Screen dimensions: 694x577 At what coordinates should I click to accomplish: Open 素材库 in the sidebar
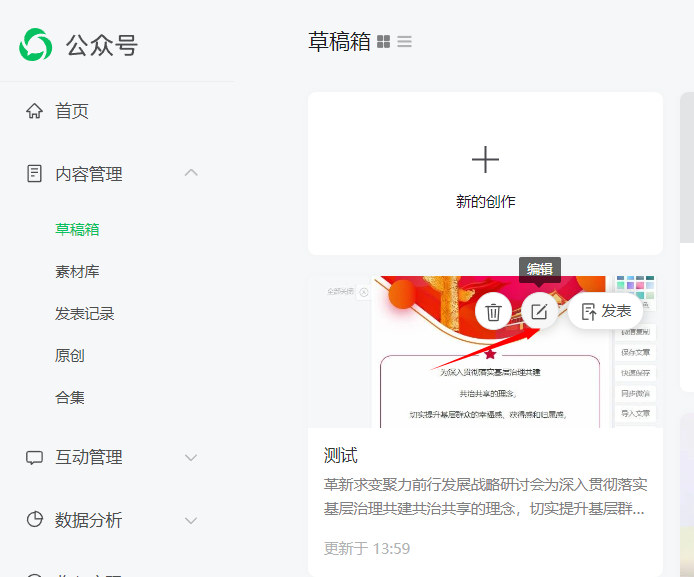[77, 272]
